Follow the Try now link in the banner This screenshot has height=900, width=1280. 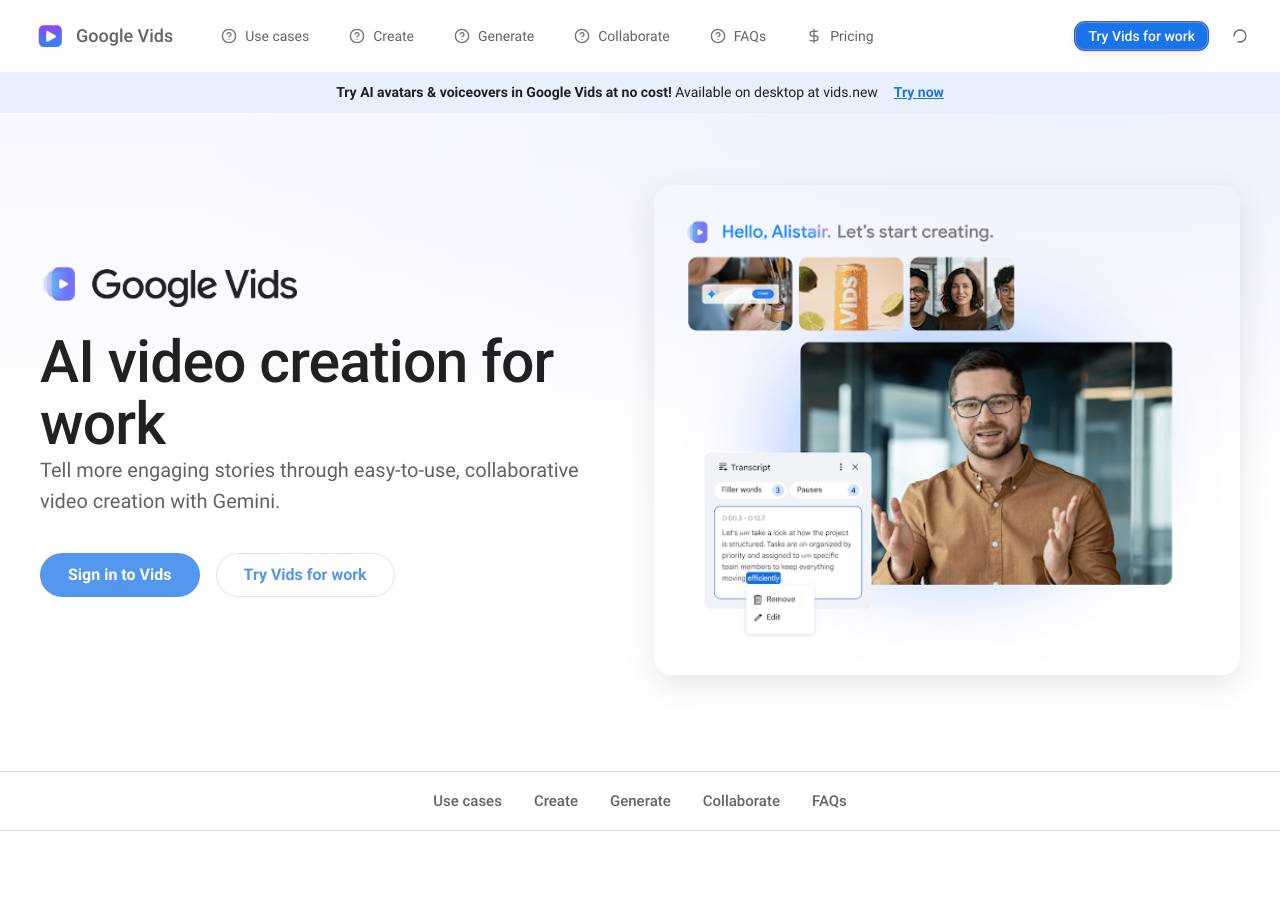(919, 92)
